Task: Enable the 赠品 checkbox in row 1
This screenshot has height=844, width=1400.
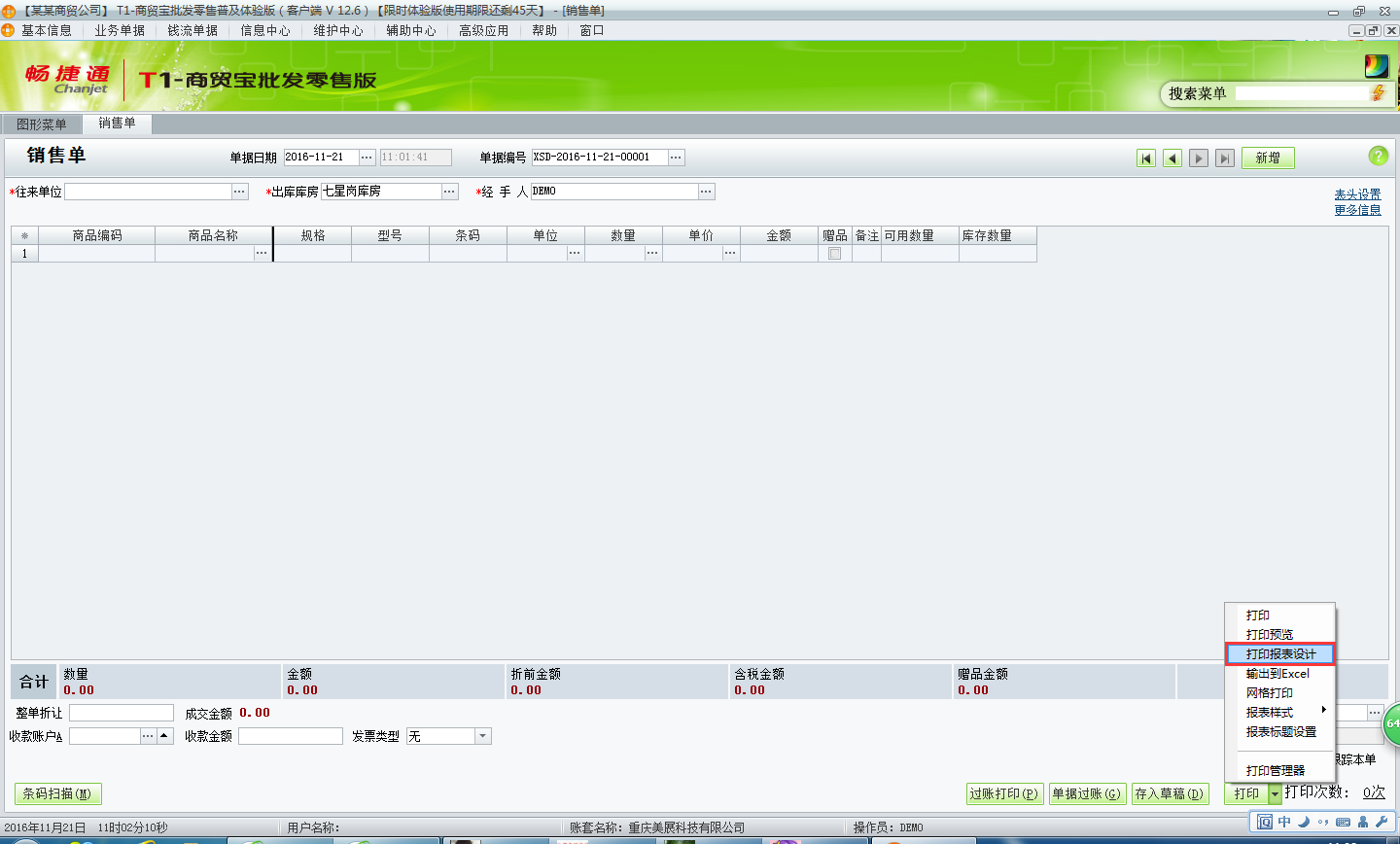Action: pos(834,253)
